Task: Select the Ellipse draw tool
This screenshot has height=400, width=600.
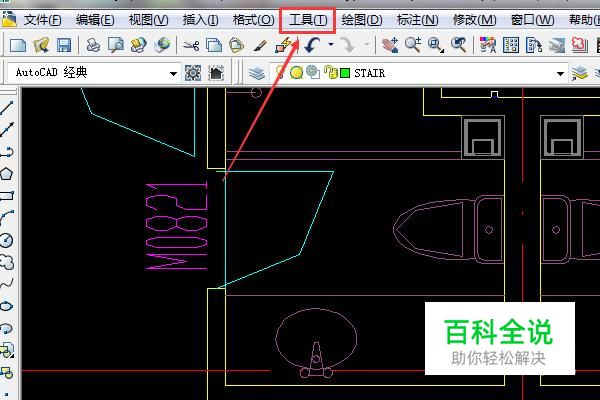Action: pyautogui.click(x=7, y=306)
